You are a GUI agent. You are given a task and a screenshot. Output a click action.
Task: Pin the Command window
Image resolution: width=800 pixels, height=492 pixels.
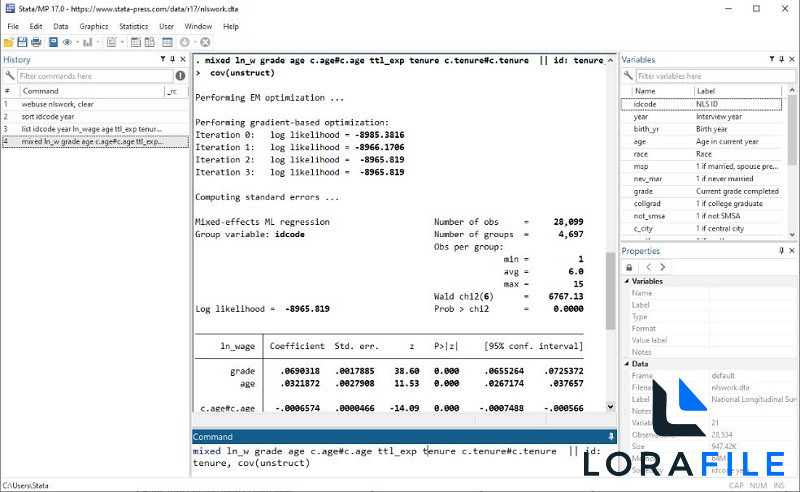(611, 437)
